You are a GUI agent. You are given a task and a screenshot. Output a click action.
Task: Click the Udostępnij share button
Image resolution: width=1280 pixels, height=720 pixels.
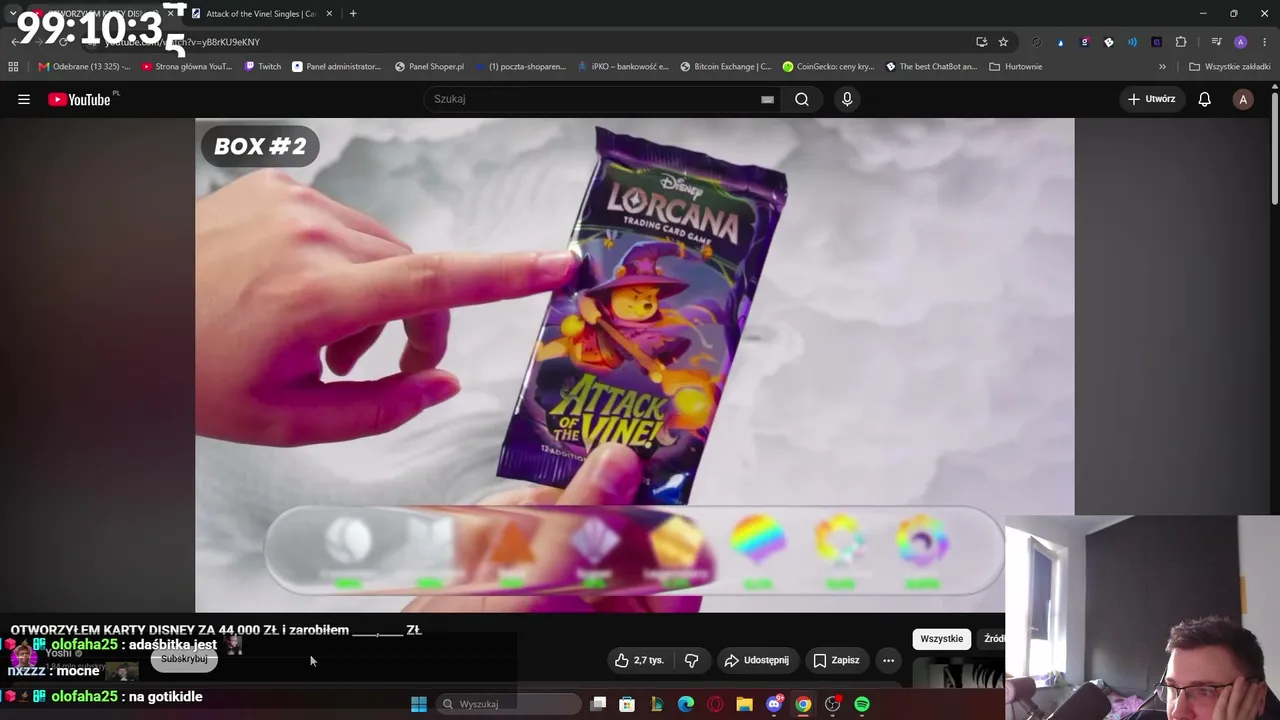(757, 660)
